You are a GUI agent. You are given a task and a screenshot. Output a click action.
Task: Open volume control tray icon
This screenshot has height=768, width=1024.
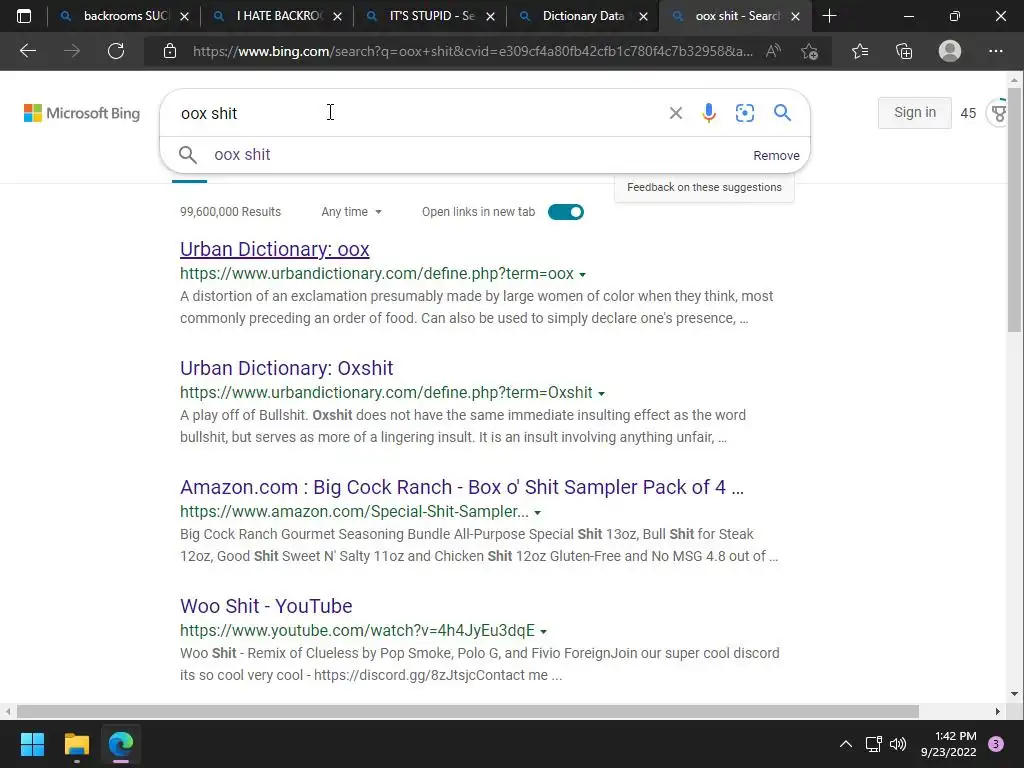point(898,744)
